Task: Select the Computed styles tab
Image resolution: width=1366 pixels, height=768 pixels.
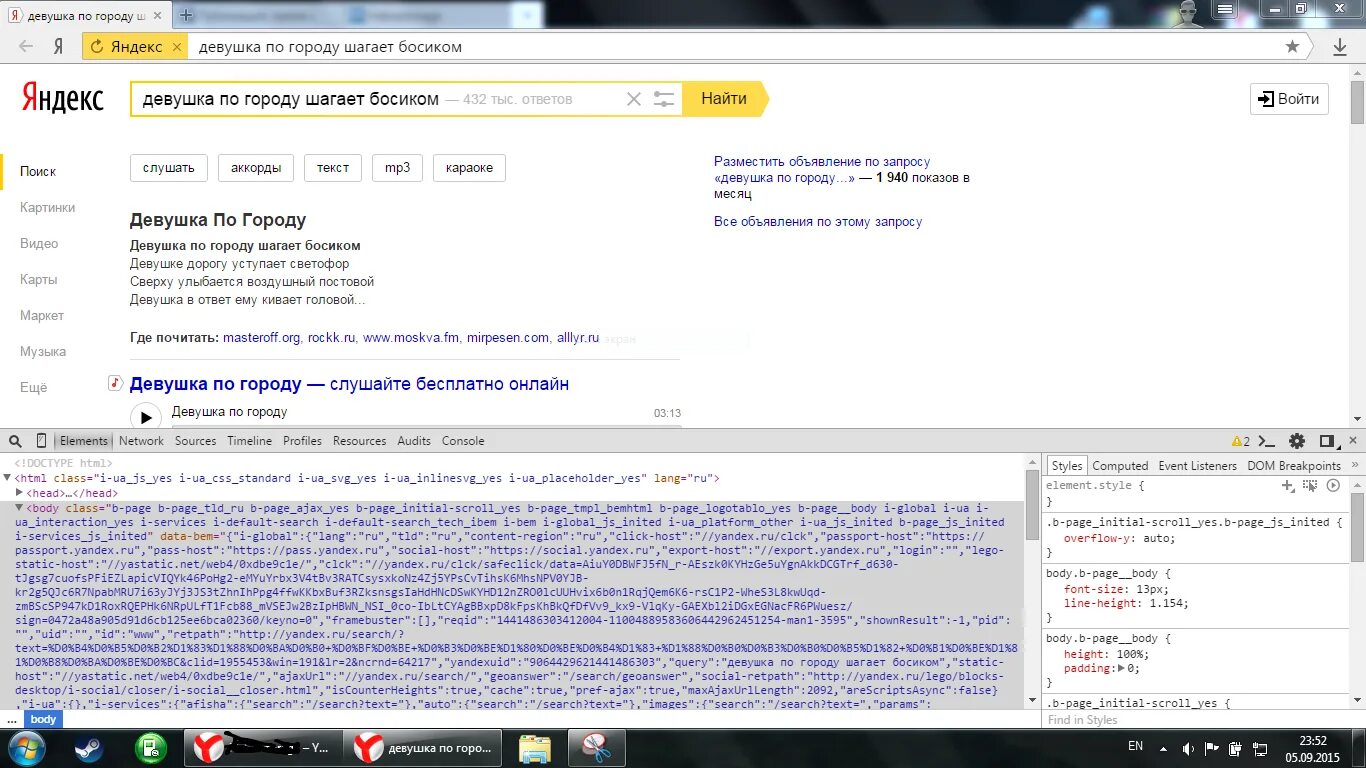Action: coord(1120,466)
